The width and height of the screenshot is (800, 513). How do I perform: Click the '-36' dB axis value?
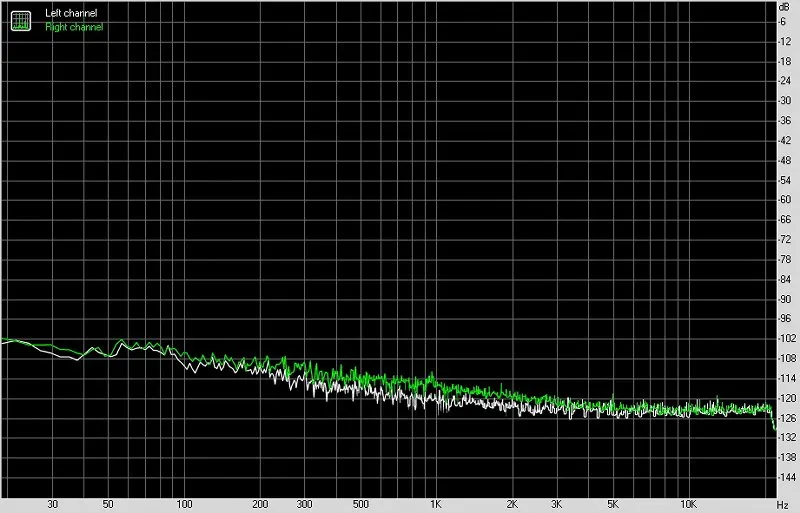click(785, 120)
